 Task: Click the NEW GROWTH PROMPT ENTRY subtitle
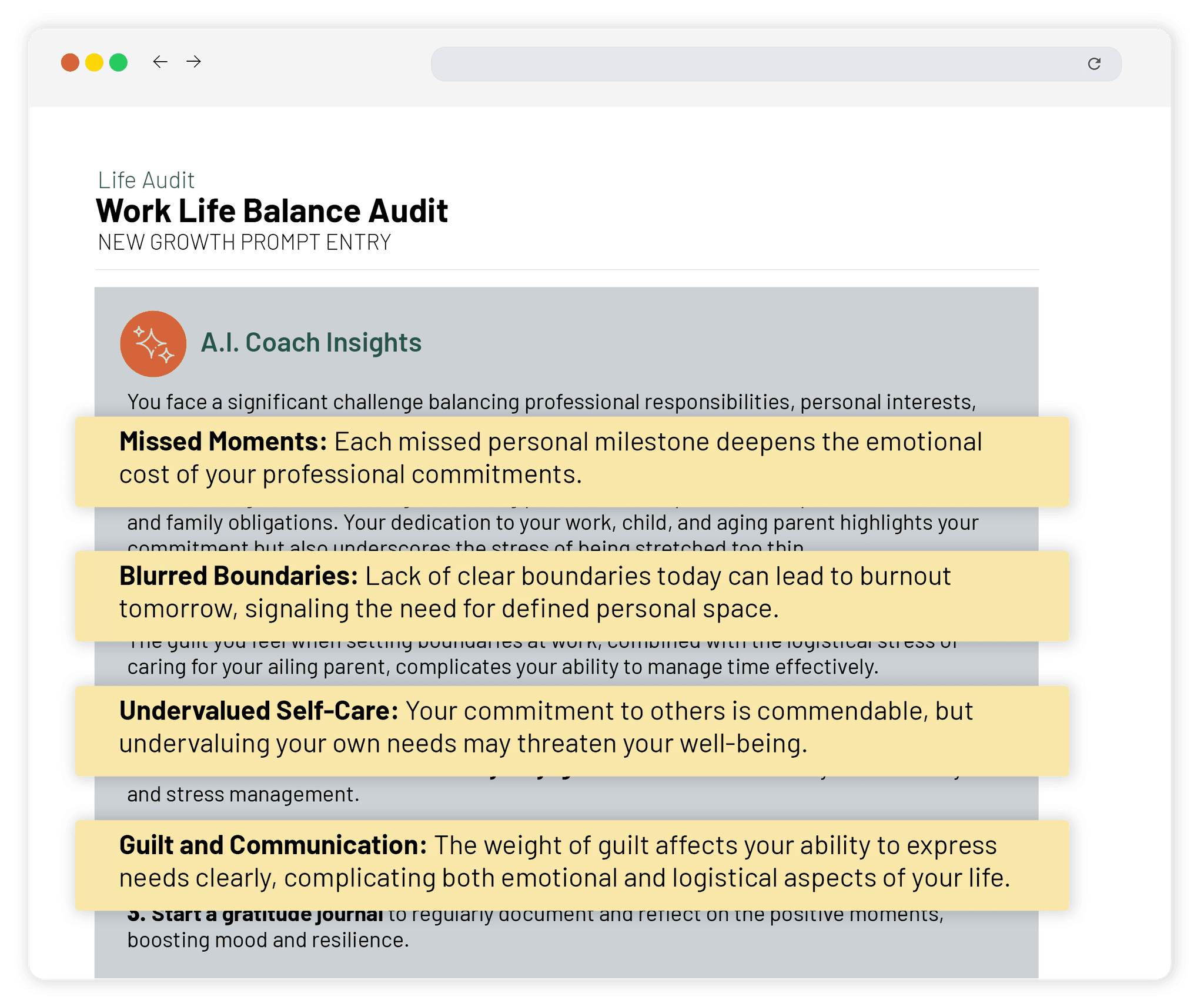[244, 242]
